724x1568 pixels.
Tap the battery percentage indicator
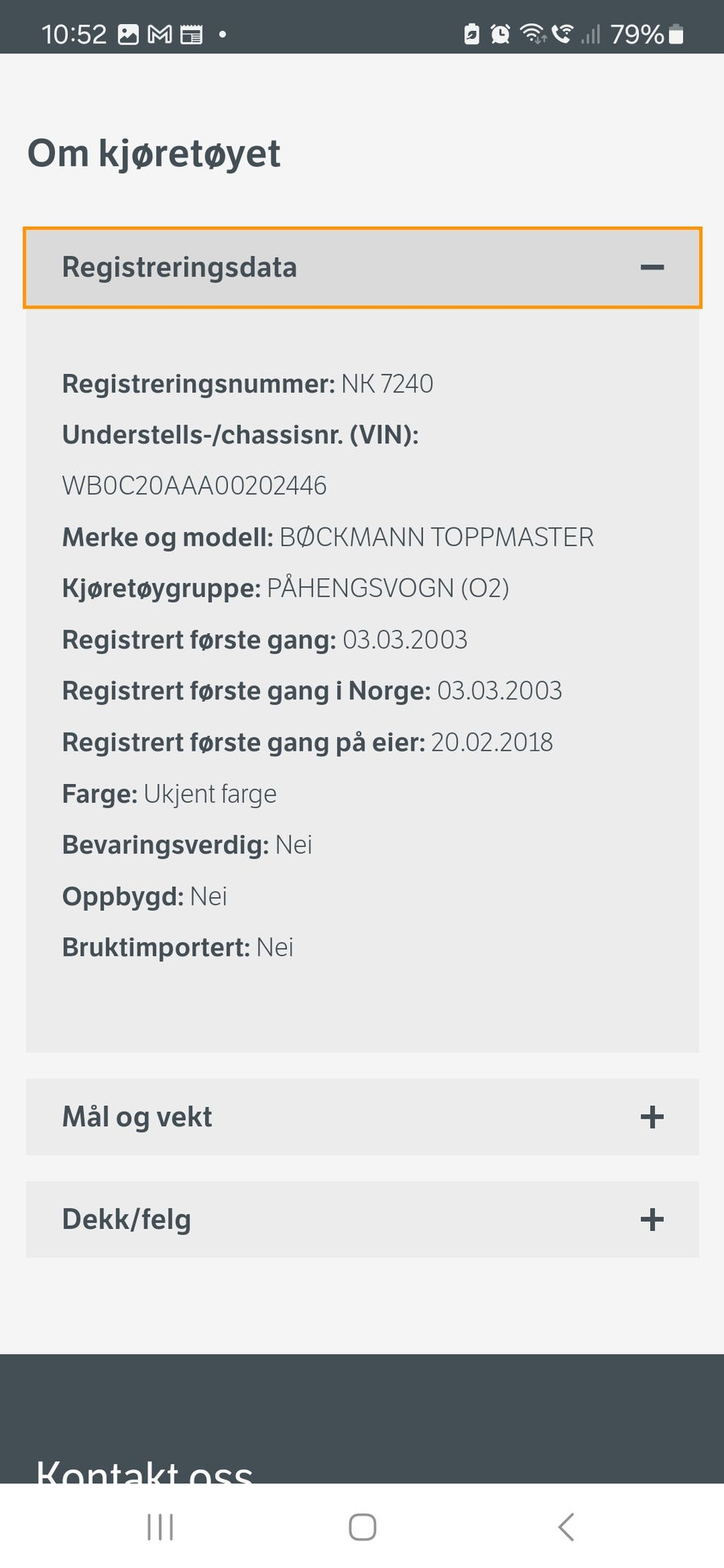click(x=636, y=35)
